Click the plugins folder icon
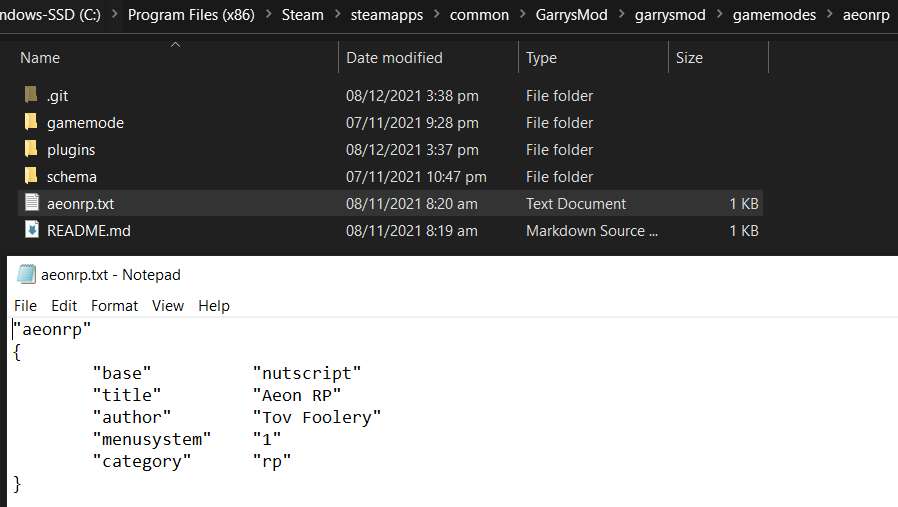 (31, 148)
